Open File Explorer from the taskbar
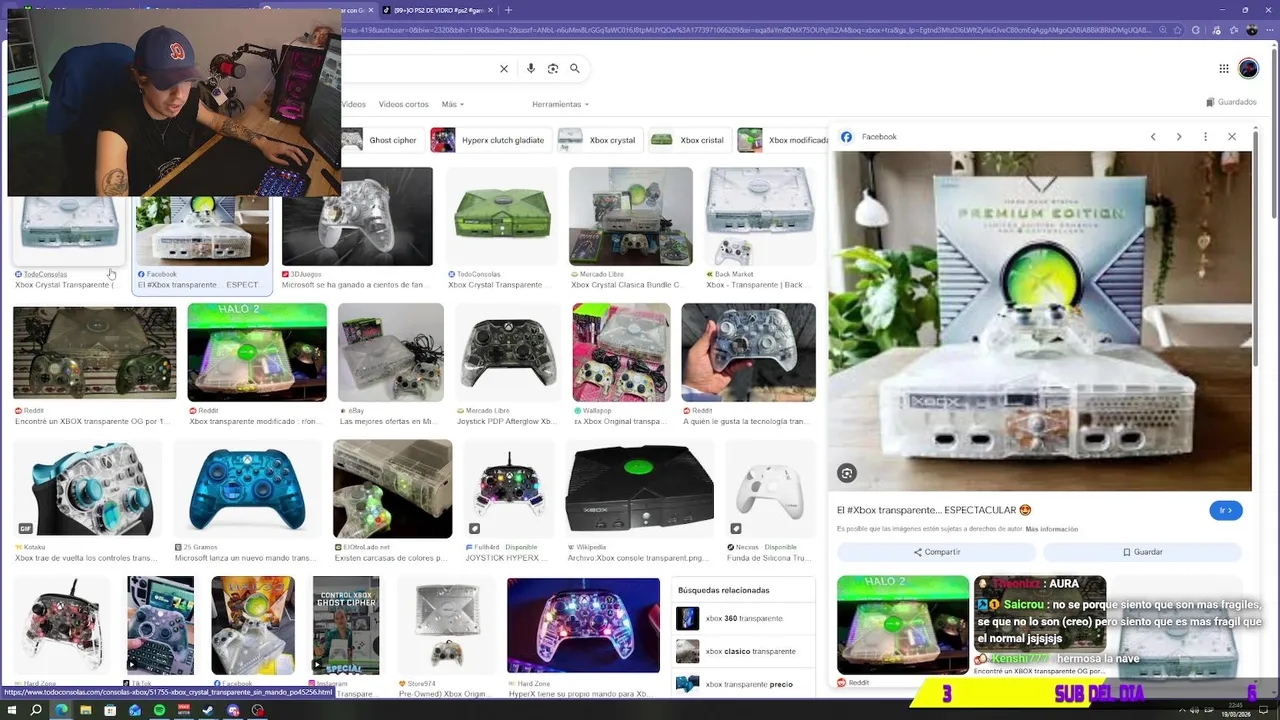This screenshot has height=720, width=1280. [85, 710]
